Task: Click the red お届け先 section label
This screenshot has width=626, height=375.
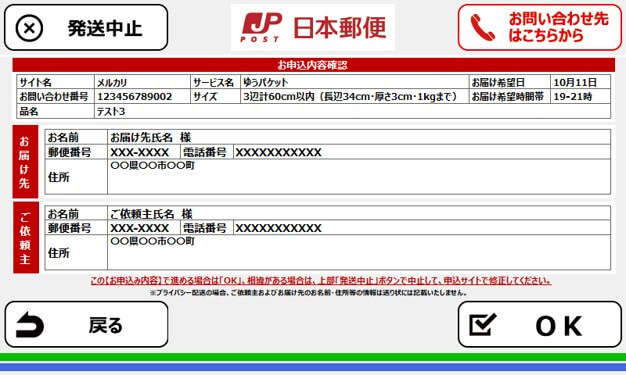Action: (x=25, y=162)
